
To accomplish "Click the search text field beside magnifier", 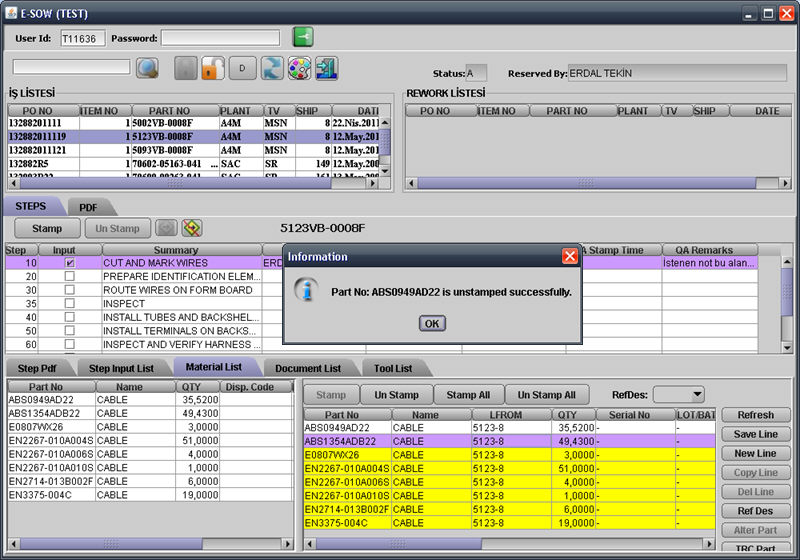I will pyautogui.click(x=71, y=67).
